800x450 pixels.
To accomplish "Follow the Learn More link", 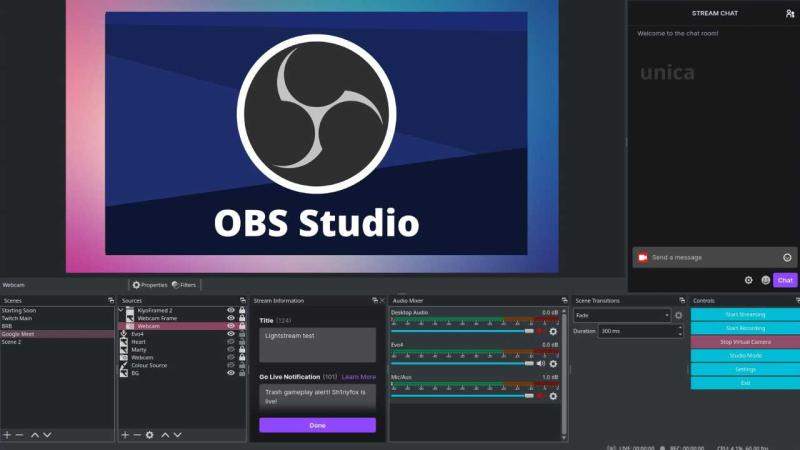I will coord(358,377).
